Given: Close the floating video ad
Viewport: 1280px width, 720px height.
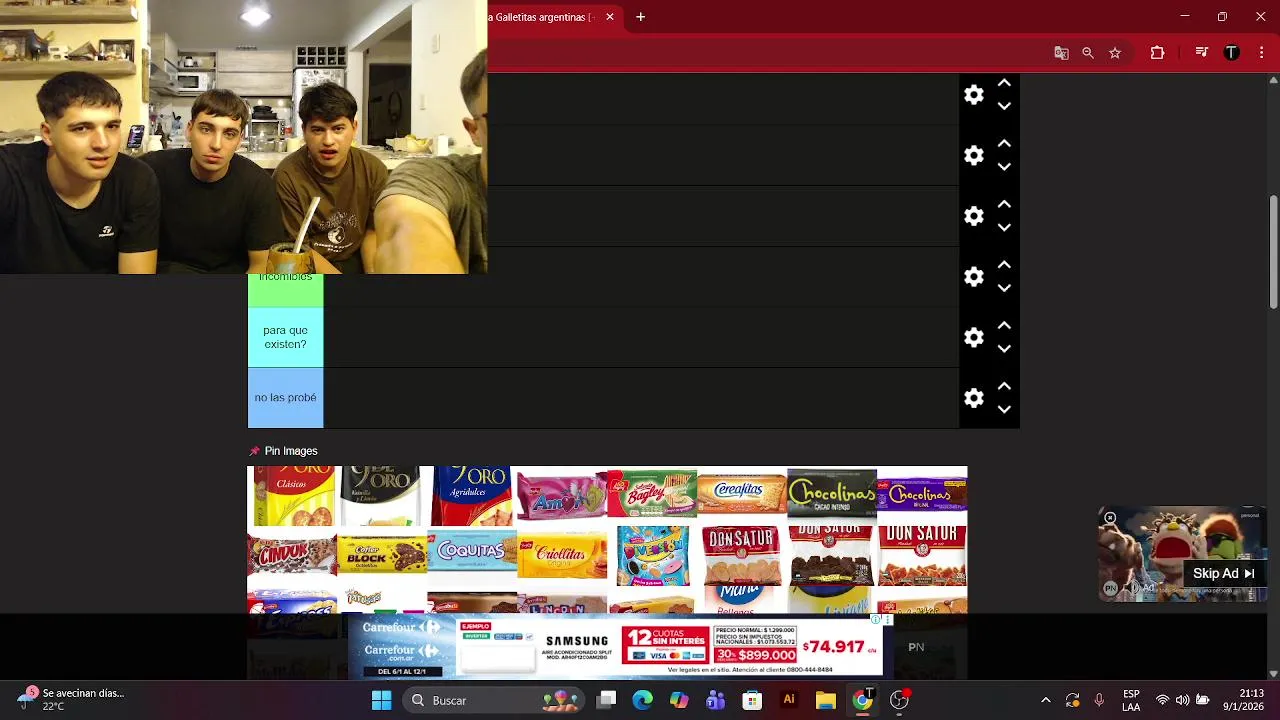Looking at the screenshot, I should [x=1110, y=518].
